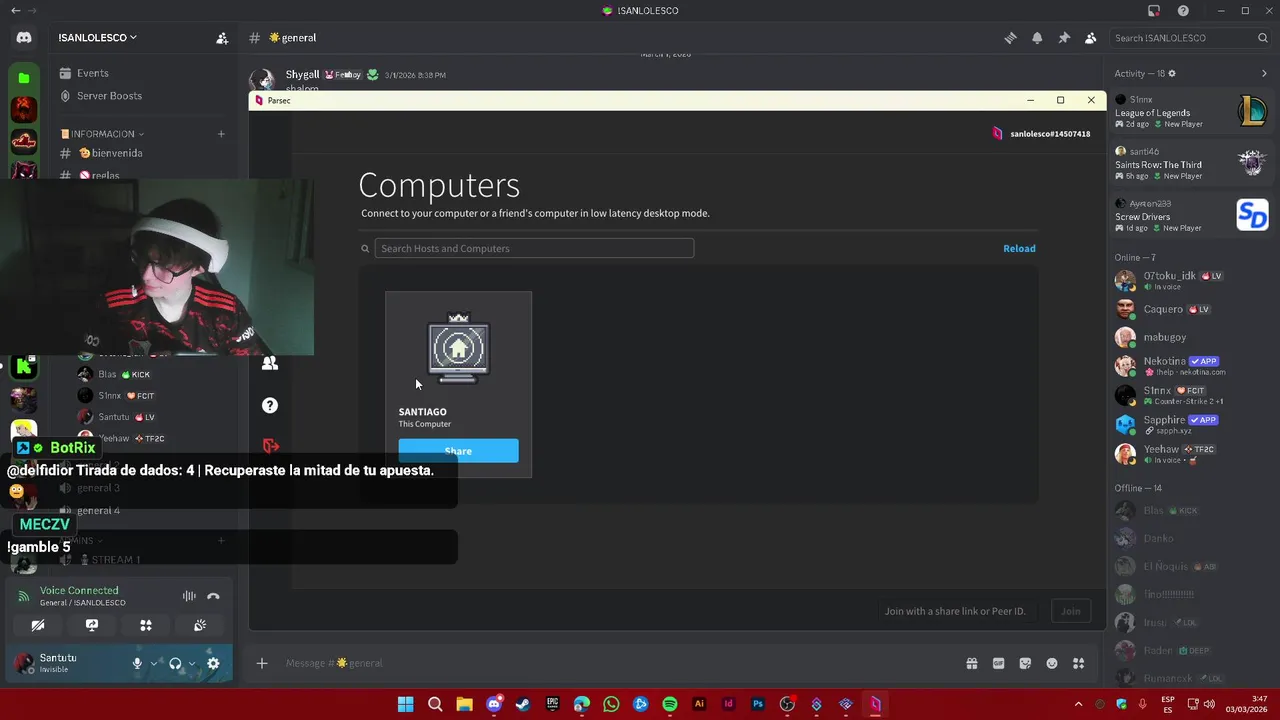Click the create invite people icon beside server name

tap(222, 38)
